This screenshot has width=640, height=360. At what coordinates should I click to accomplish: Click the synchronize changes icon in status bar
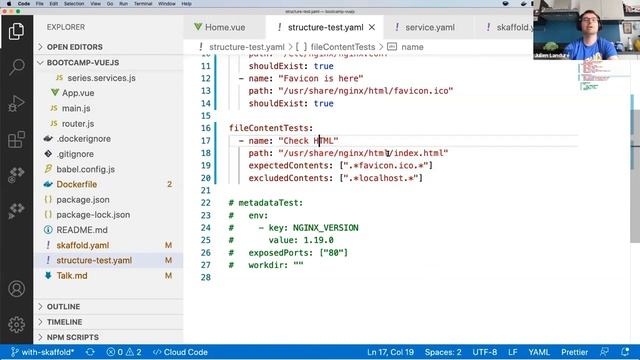tap(90, 352)
